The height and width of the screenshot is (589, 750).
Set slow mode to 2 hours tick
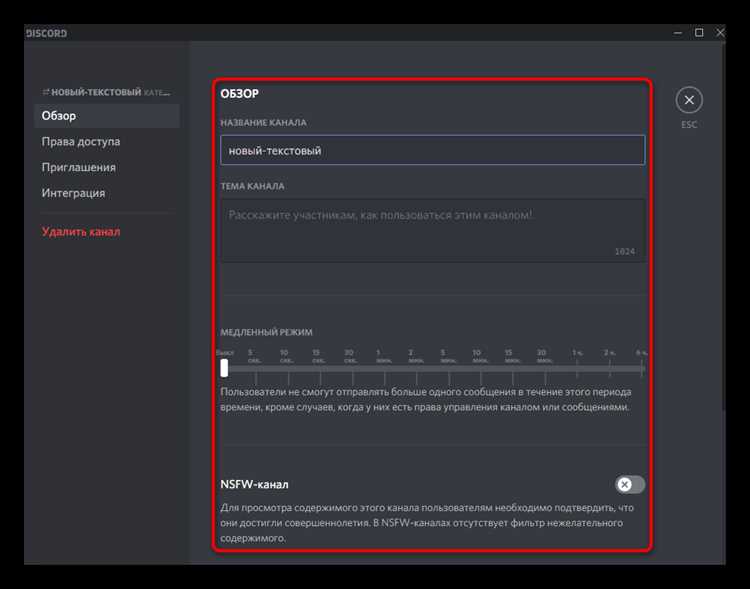pos(609,368)
